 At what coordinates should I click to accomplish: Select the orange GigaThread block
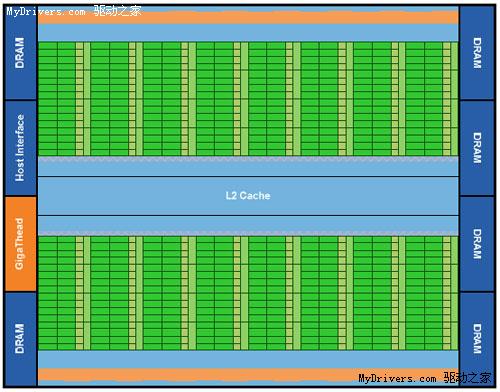(20, 244)
